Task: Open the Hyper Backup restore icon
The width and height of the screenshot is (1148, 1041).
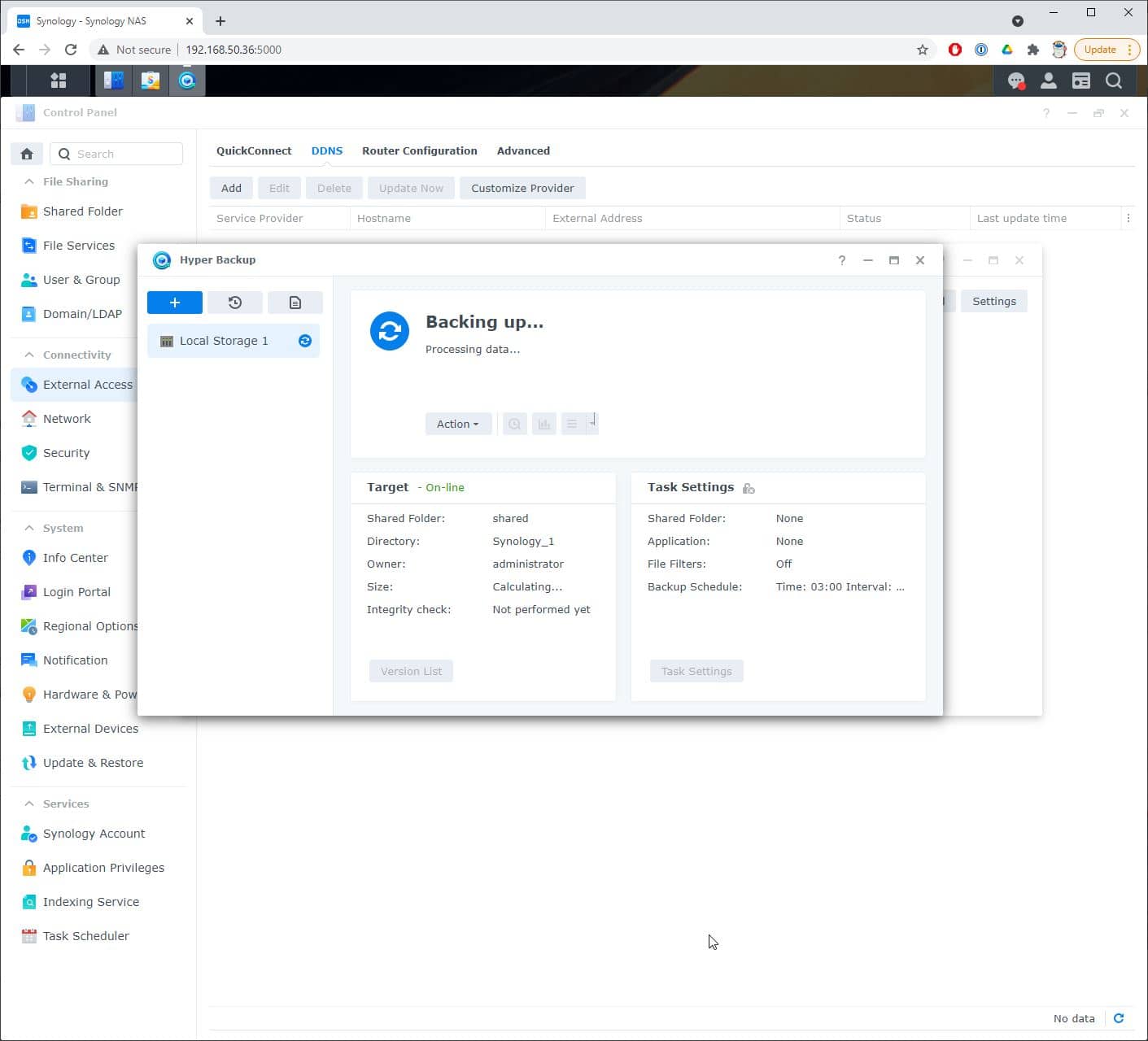Action: tap(235, 303)
